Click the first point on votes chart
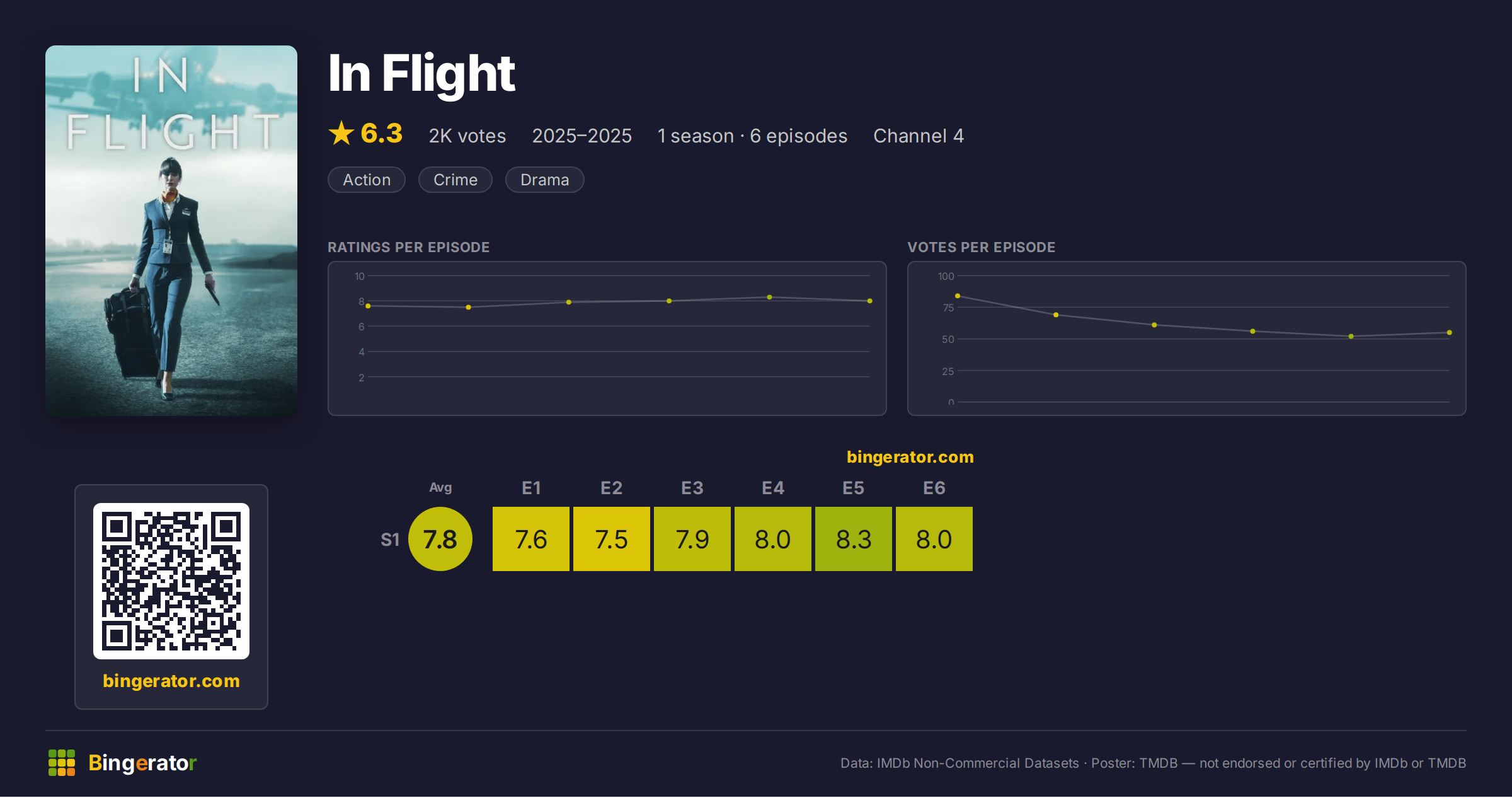 coord(958,296)
